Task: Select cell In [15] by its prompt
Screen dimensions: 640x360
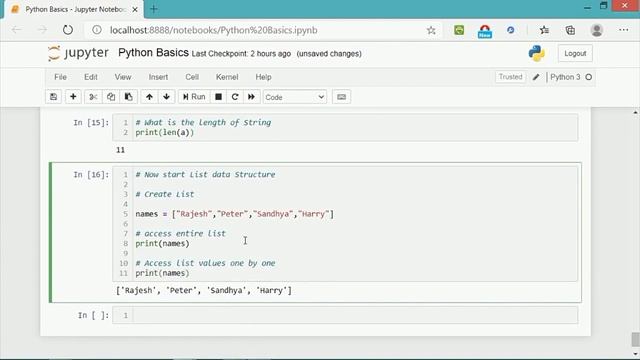Action: [91, 122]
